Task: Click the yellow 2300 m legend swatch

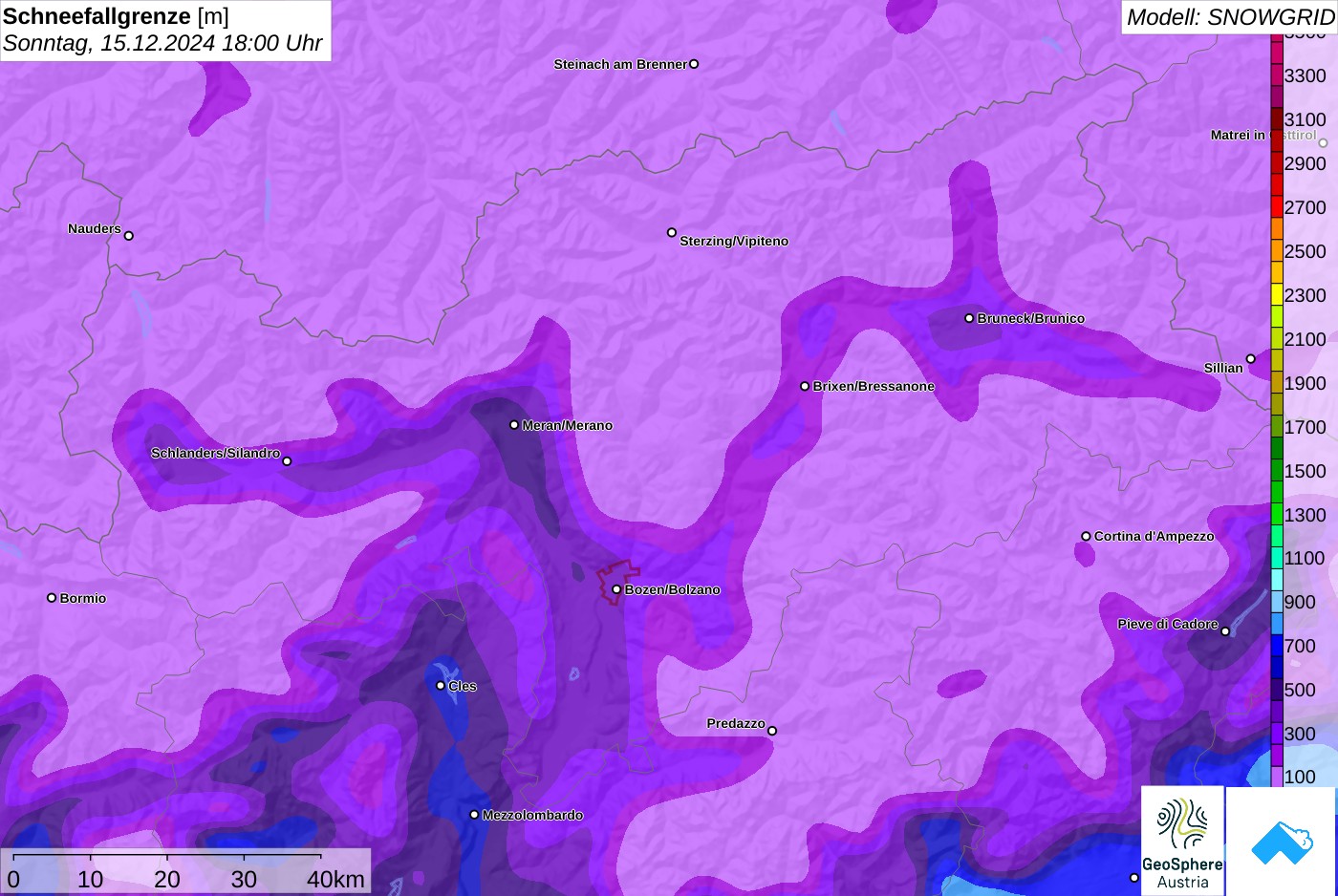Action: [x=1277, y=295]
